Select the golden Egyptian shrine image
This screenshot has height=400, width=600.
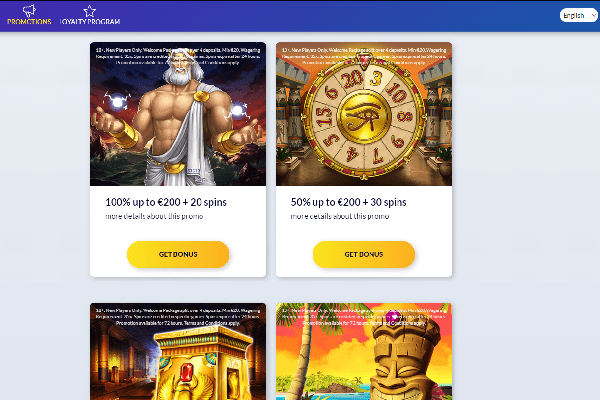pyautogui.click(x=178, y=351)
